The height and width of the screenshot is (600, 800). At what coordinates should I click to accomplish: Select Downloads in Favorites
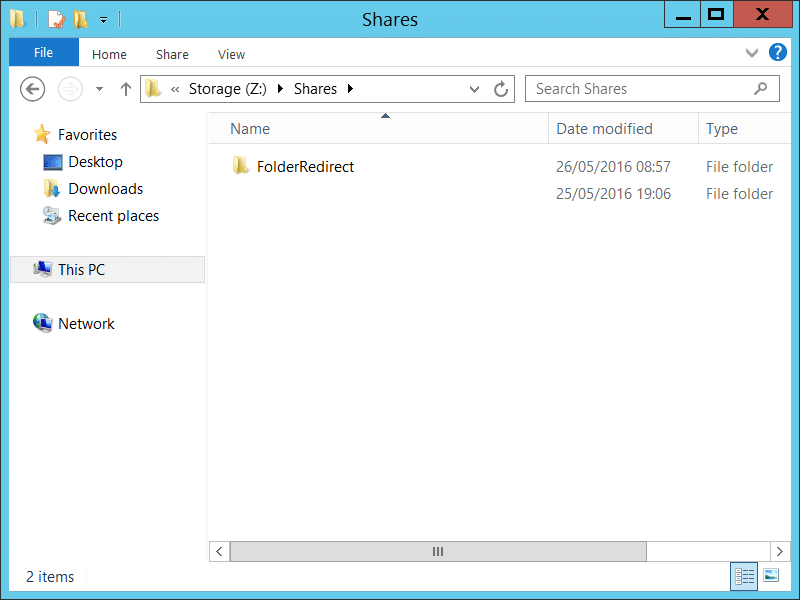tap(106, 189)
